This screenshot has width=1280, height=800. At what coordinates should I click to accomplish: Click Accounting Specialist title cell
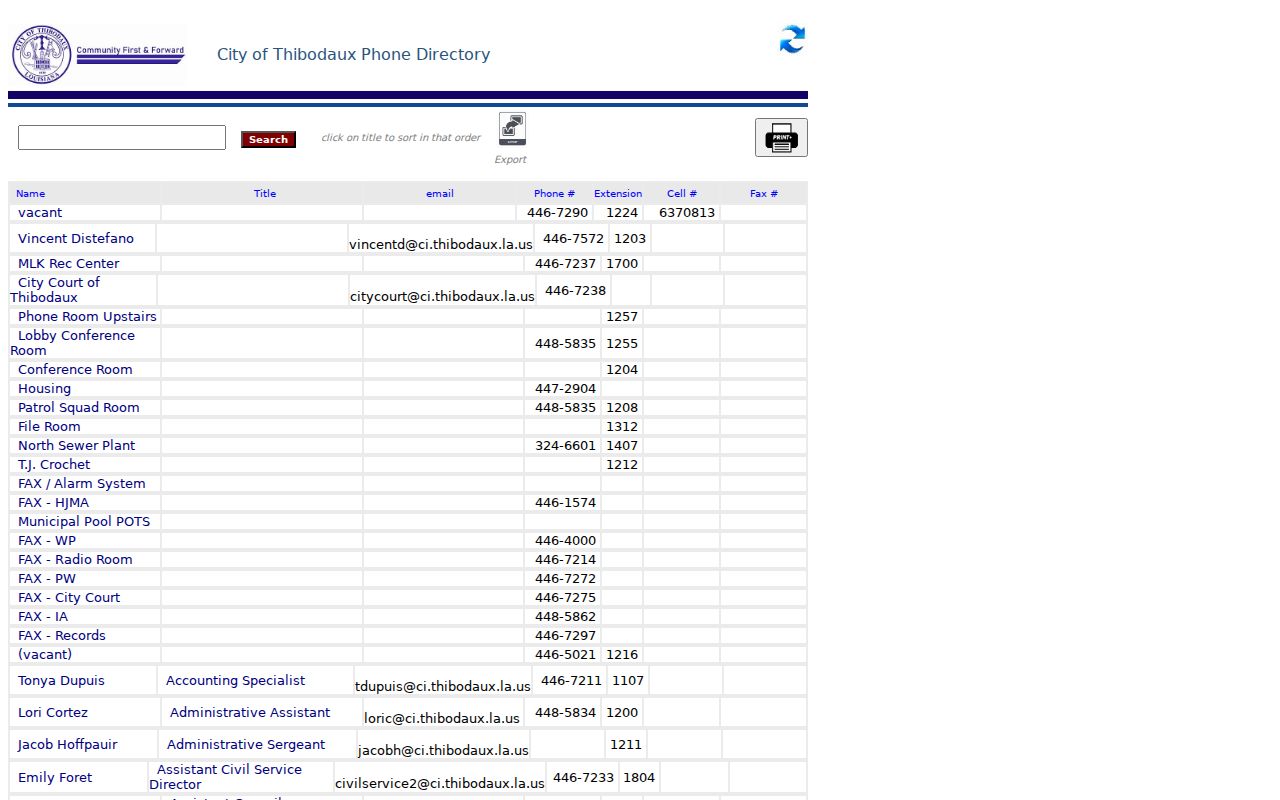click(236, 681)
